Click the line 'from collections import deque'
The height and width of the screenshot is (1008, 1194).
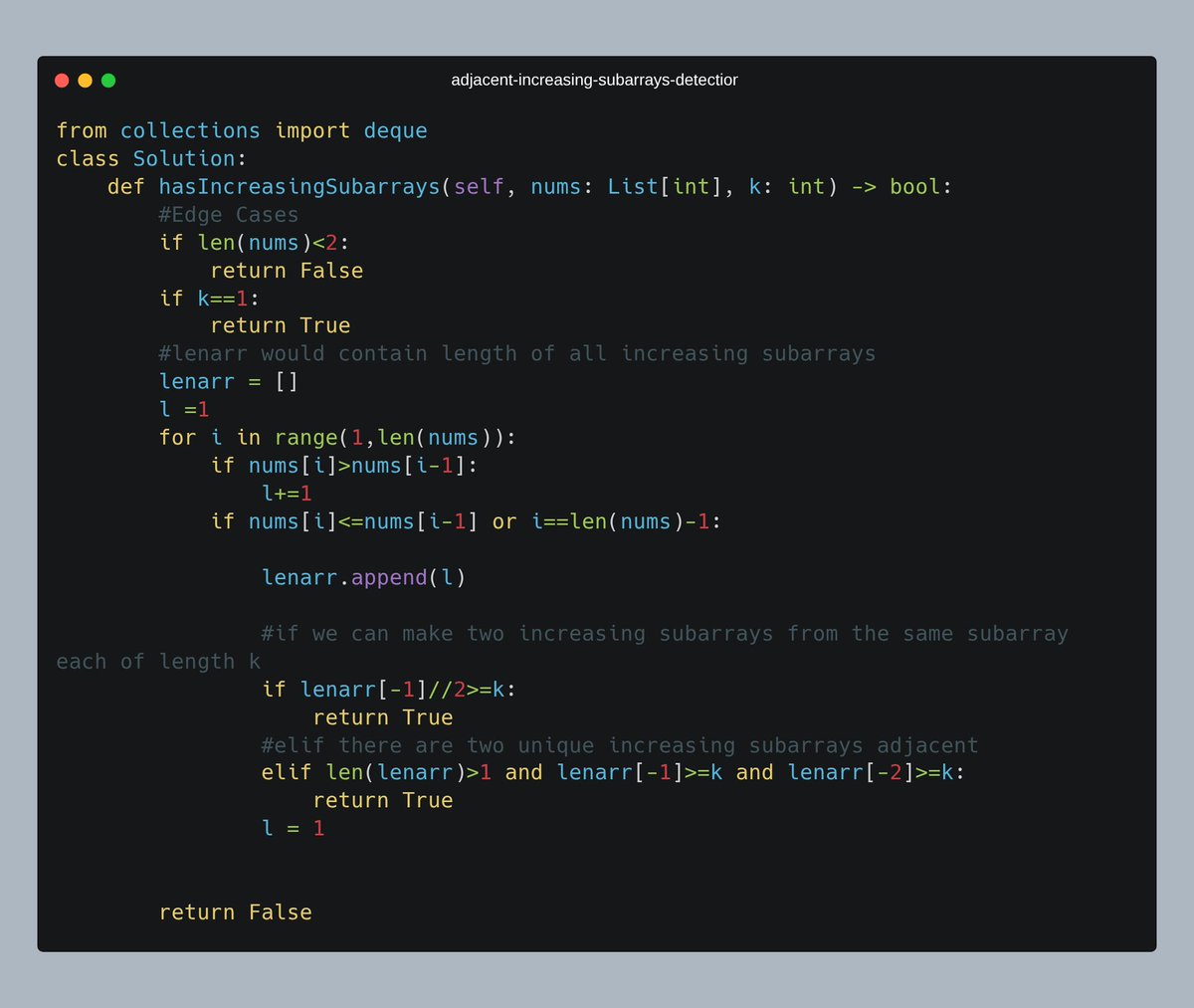pos(242,130)
